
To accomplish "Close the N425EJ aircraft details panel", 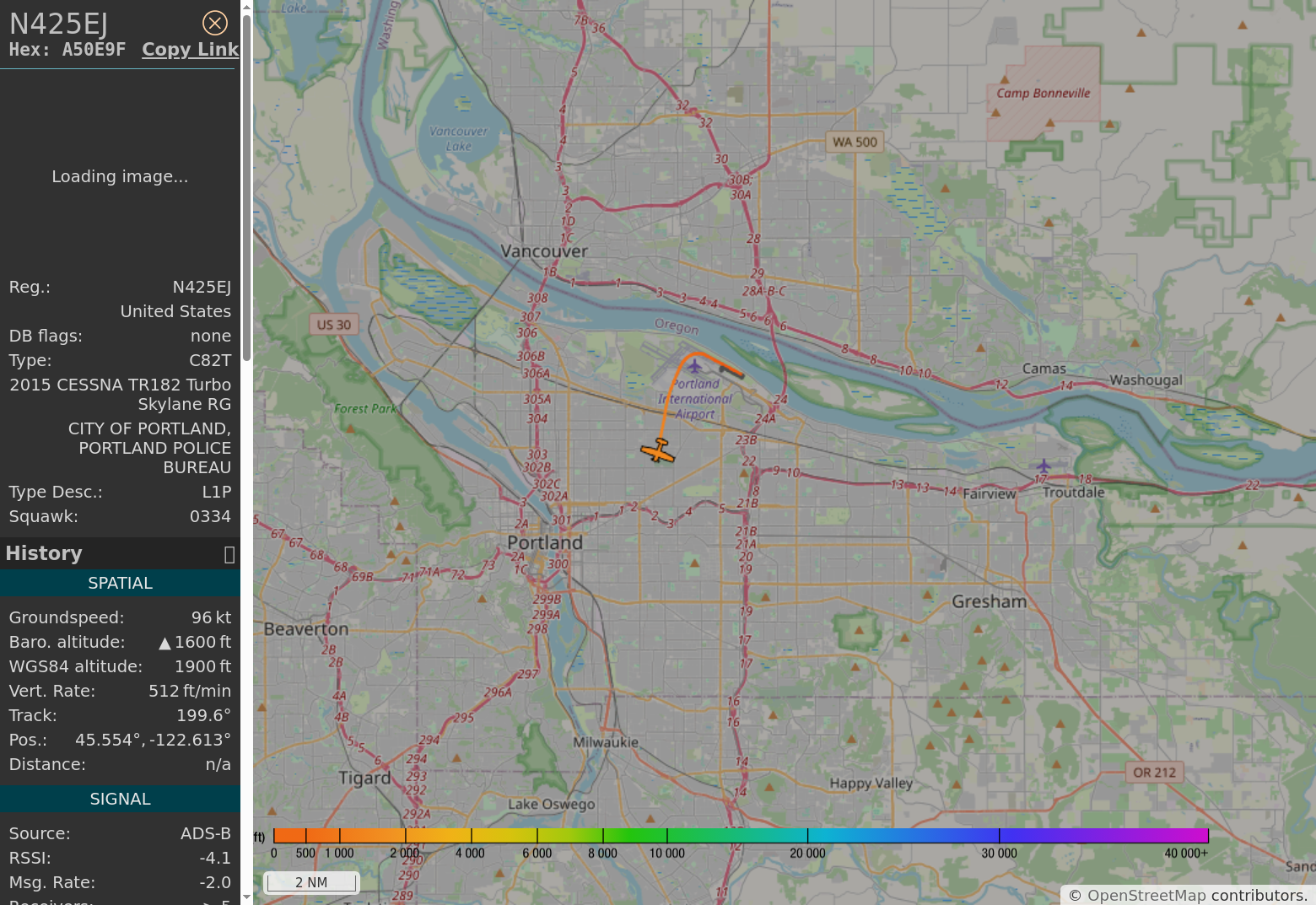I will 215,23.
